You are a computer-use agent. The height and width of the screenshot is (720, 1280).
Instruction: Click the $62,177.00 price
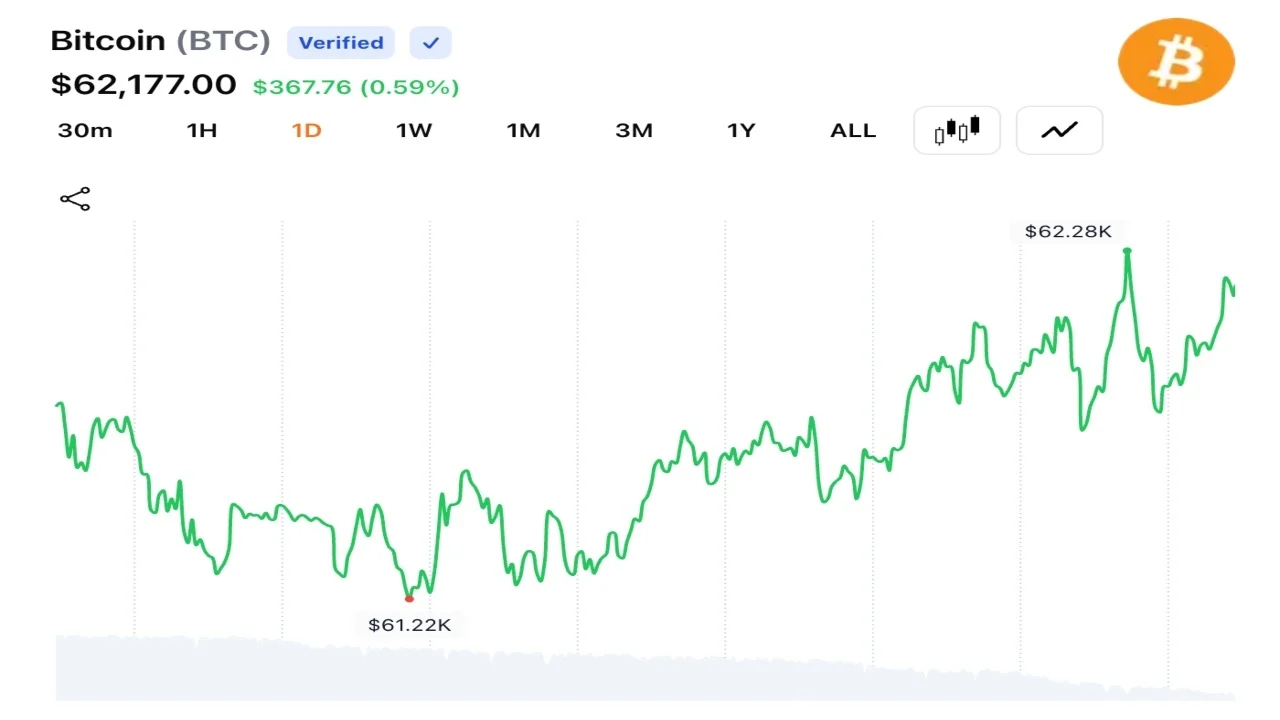[x=144, y=85]
